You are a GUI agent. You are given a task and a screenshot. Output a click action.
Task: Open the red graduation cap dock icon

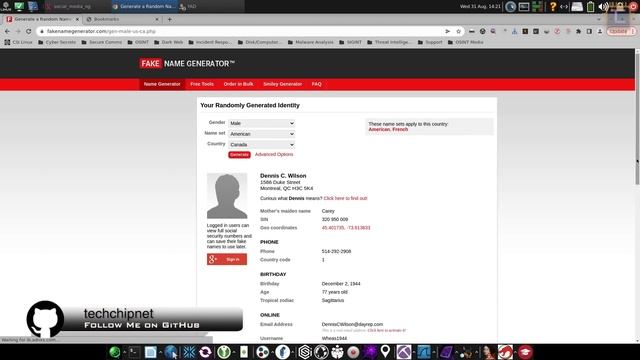pos(525,352)
